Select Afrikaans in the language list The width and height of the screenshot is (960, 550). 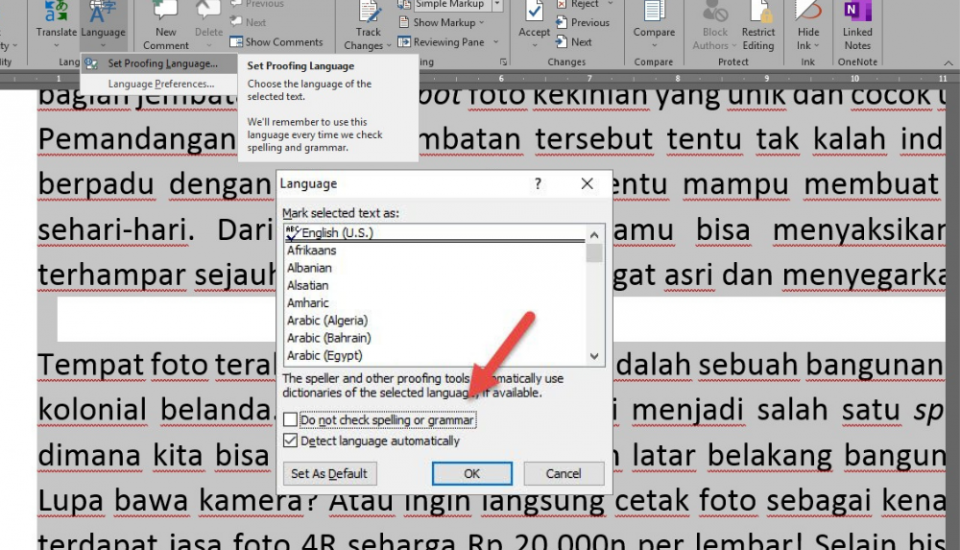click(x=435, y=250)
